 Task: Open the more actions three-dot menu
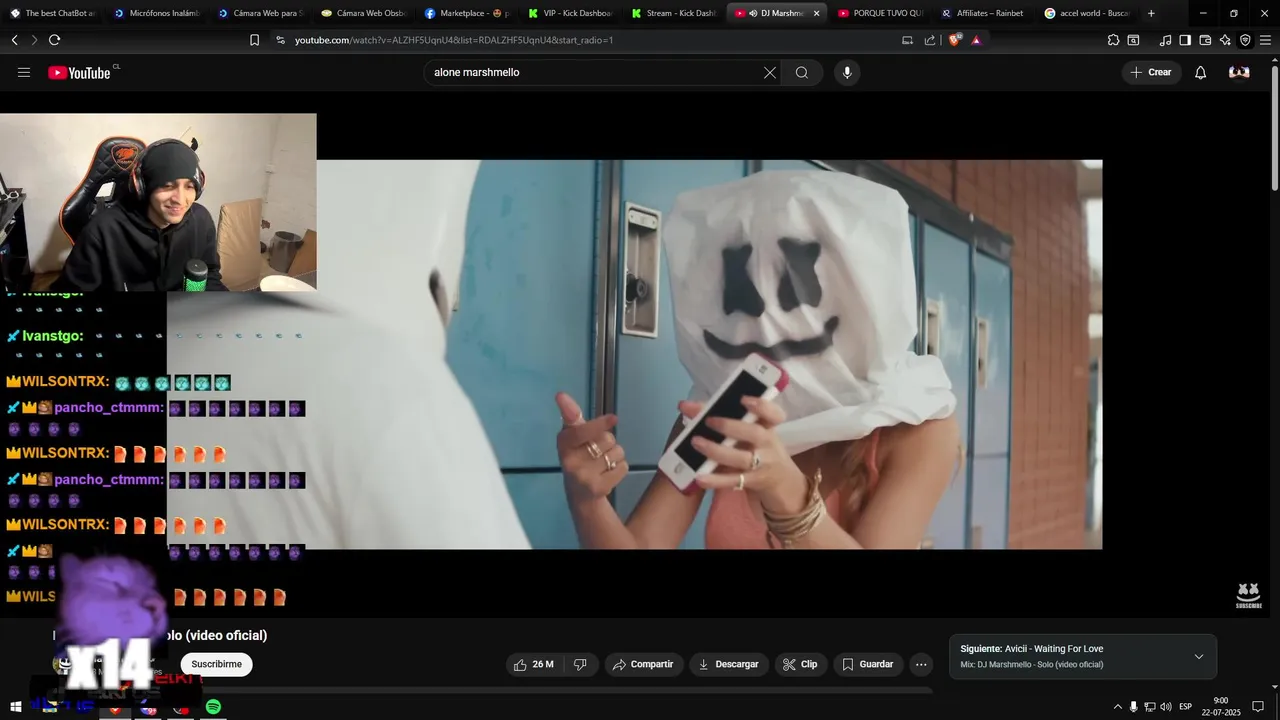pyautogui.click(x=921, y=664)
